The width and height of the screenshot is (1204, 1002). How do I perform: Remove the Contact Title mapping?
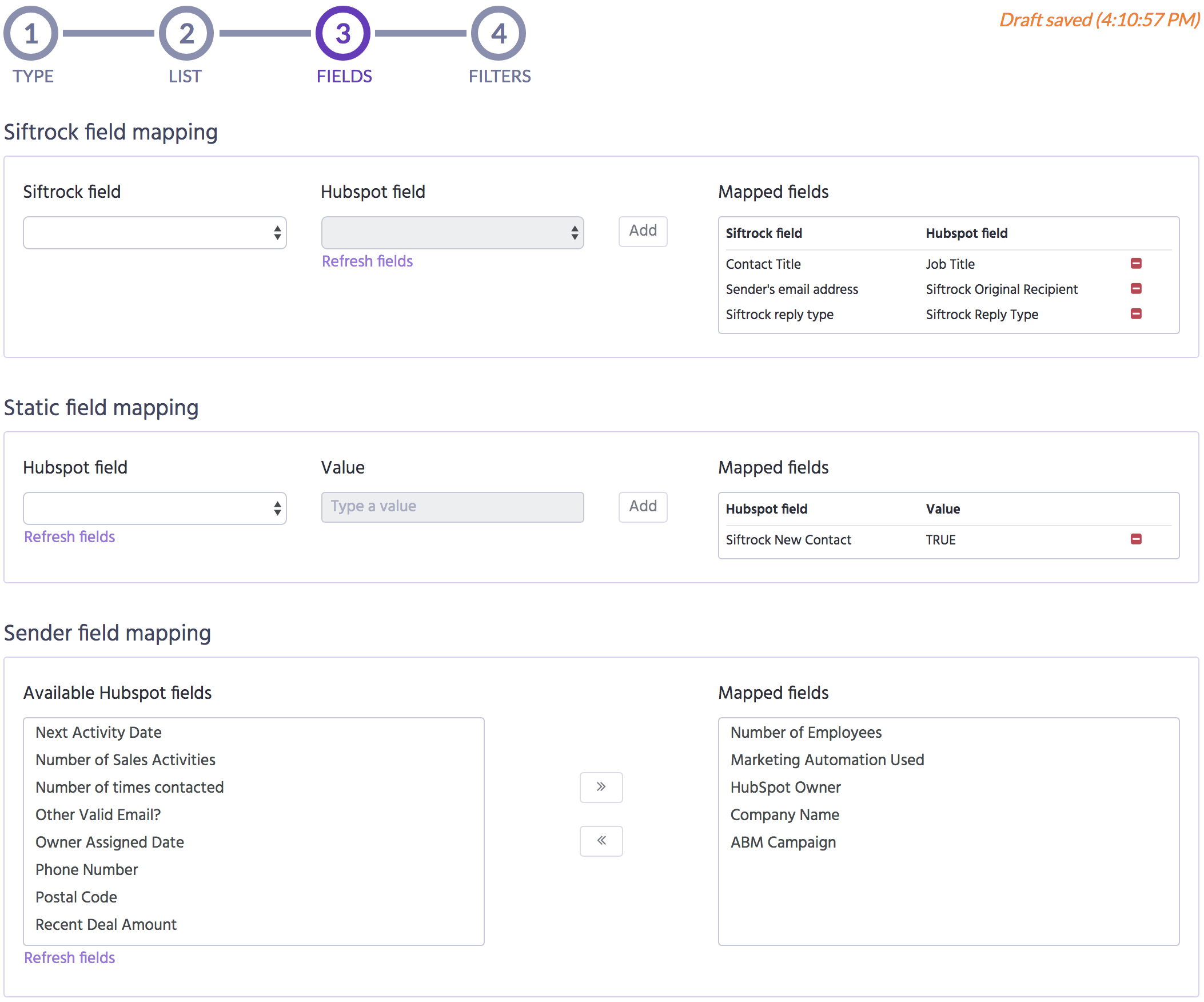coord(1136,263)
